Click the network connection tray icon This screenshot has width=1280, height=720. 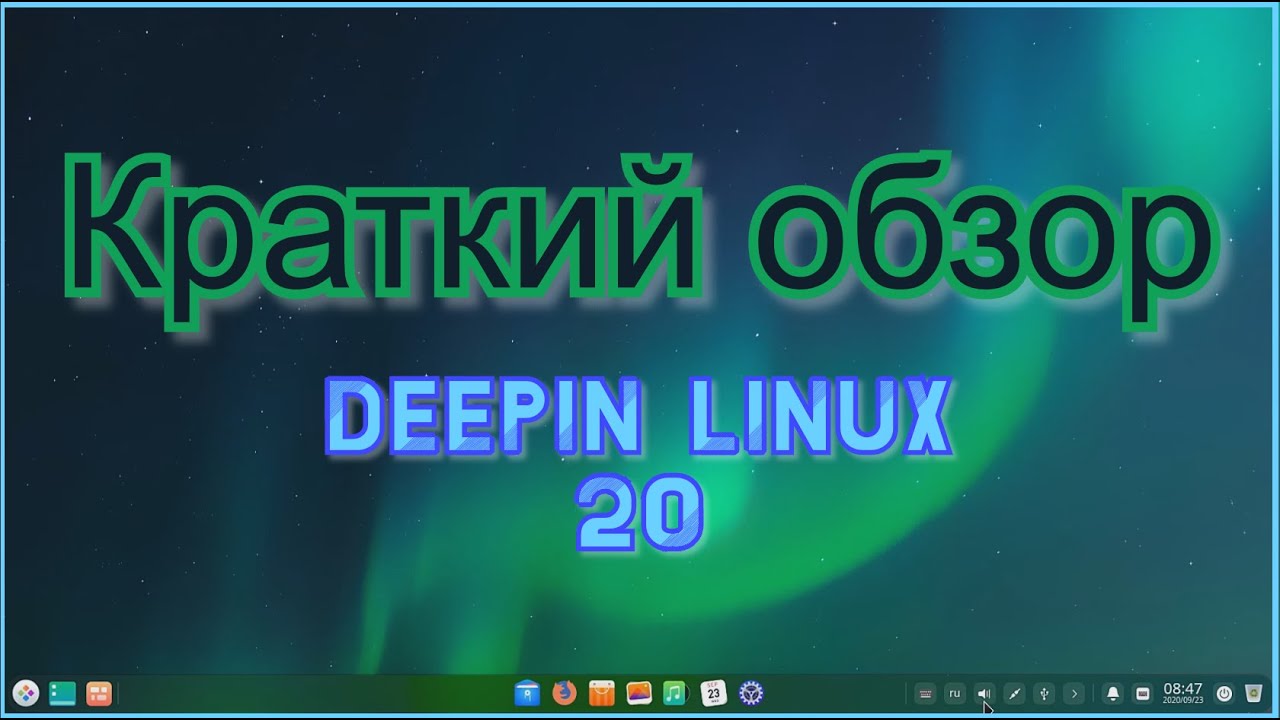[x=1014, y=693]
